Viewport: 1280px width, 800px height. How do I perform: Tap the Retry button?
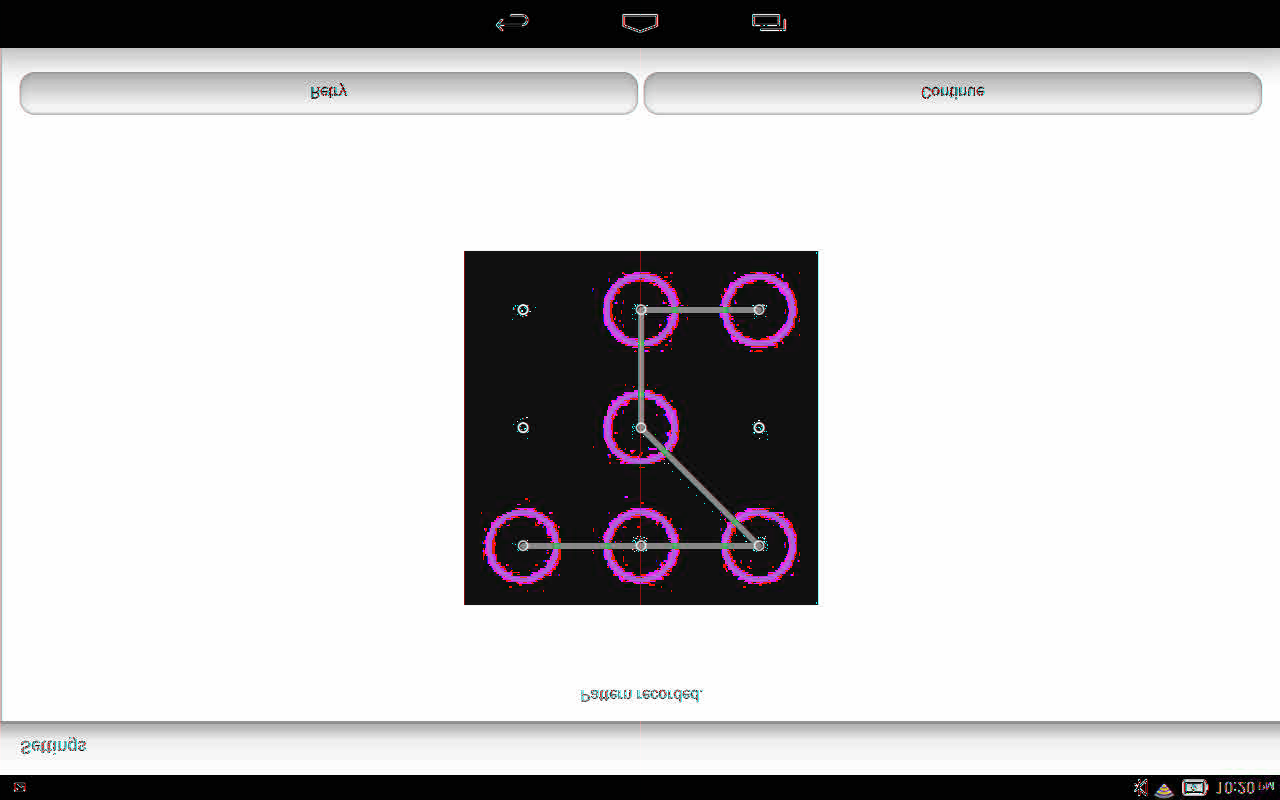[x=328, y=93]
